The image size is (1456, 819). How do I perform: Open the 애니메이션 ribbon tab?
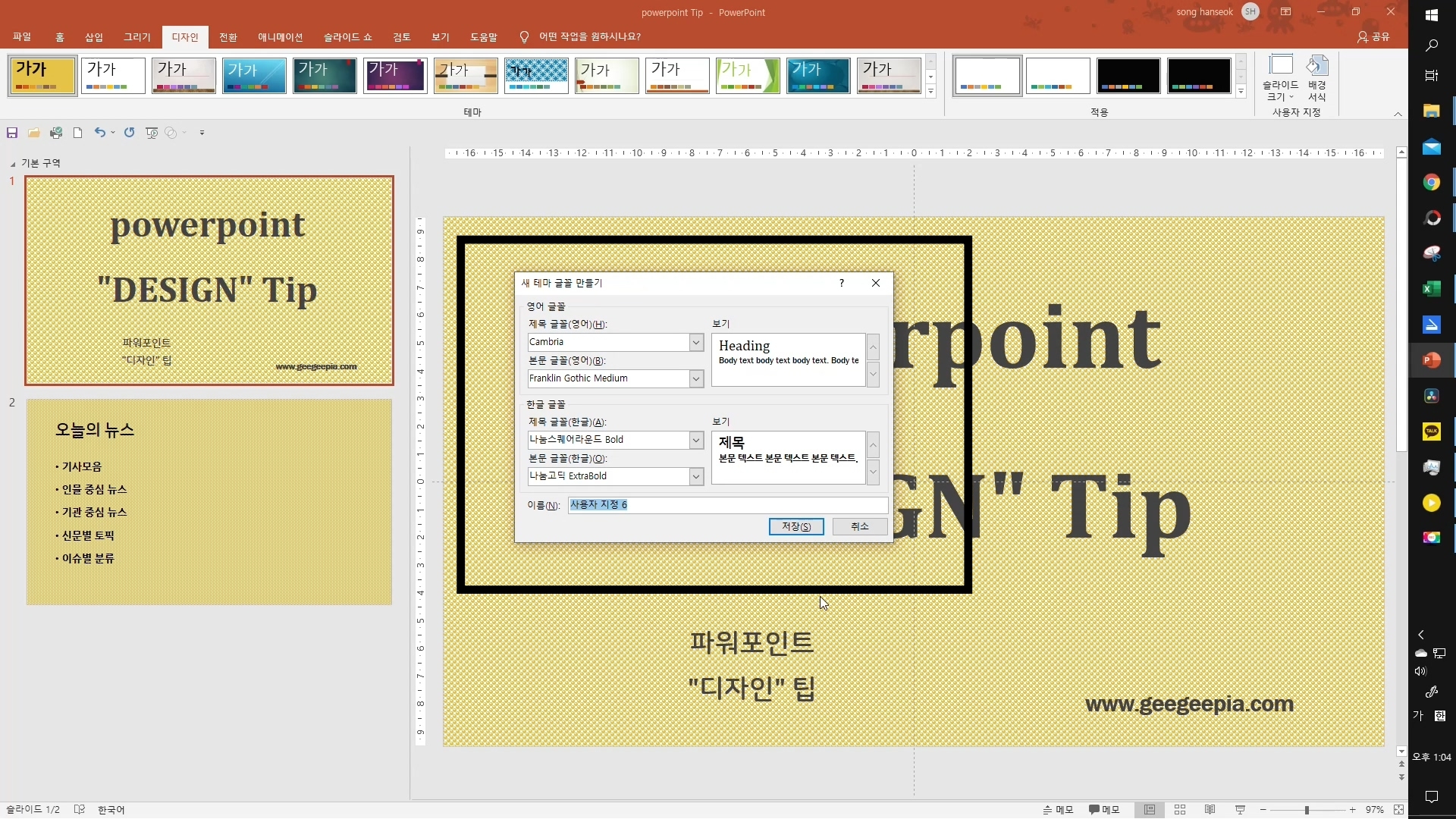(x=280, y=37)
